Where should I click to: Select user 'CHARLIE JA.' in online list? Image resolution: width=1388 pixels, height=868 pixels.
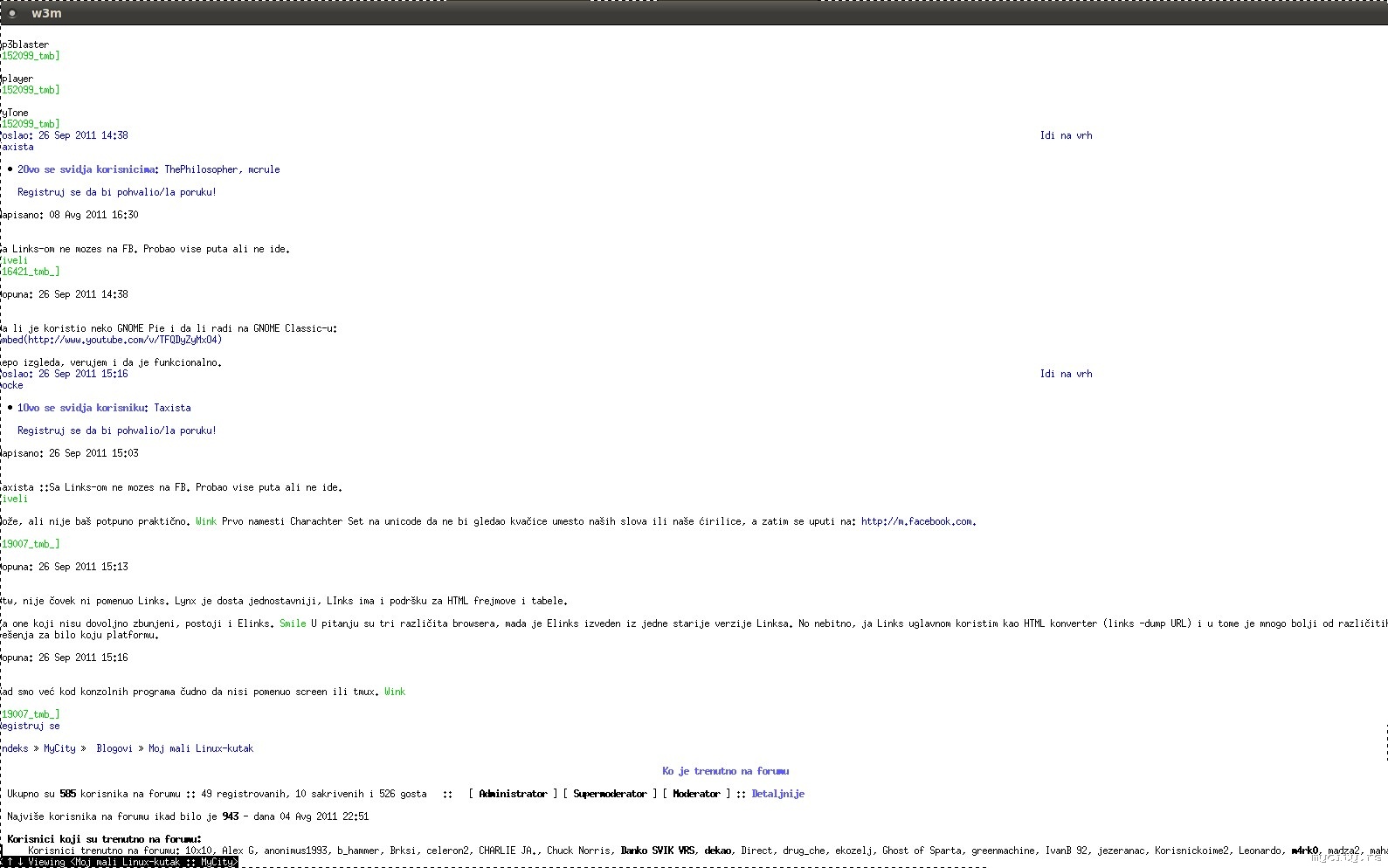(x=508, y=851)
